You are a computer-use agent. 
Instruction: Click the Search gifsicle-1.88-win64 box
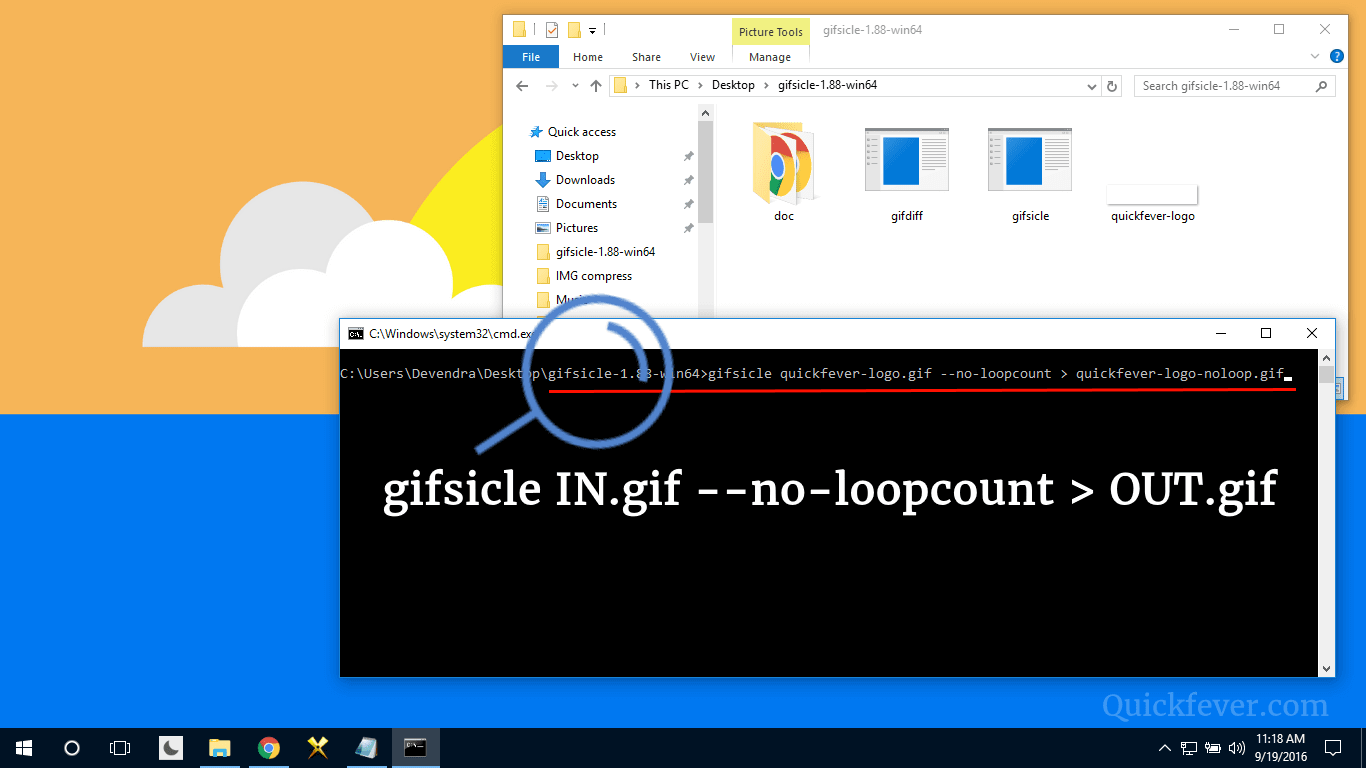pos(1235,86)
